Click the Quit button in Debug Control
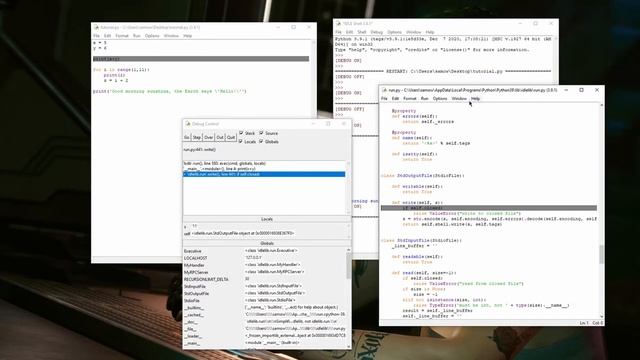The width and height of the screenshot is (640, 360). (x=231, y=138)
